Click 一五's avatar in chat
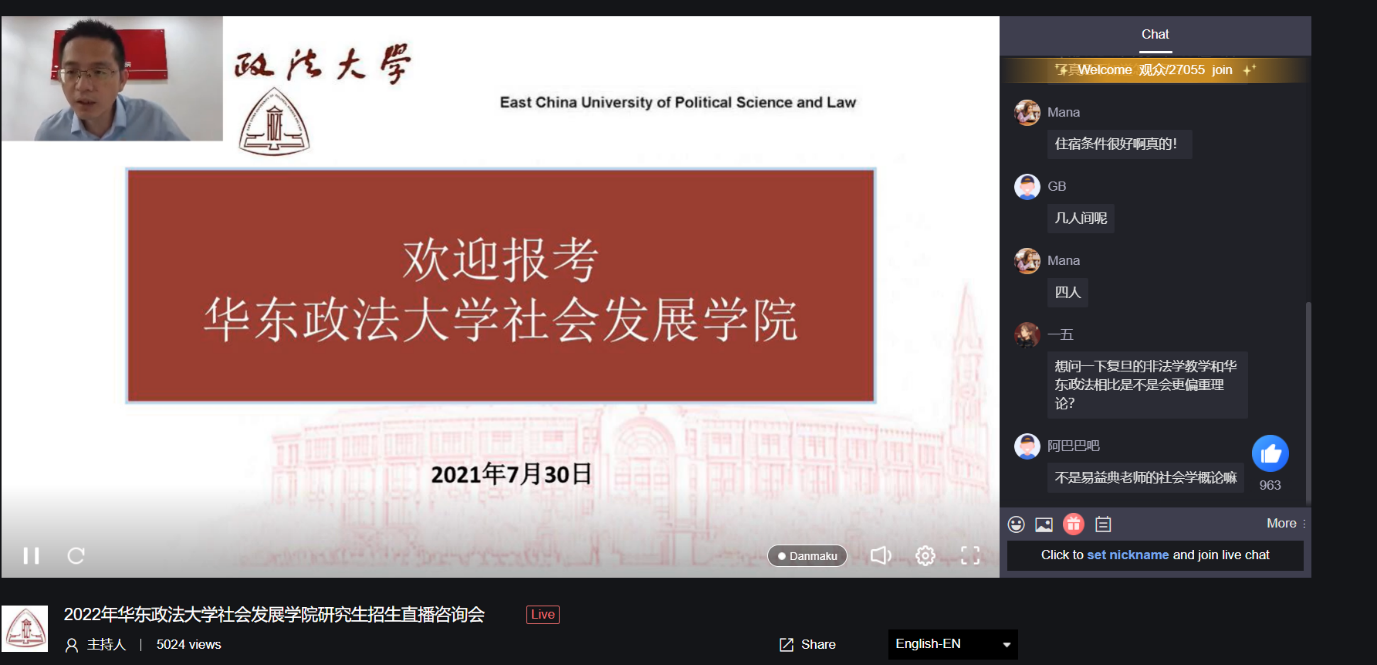This screenshot has width=1377, height=665. point(1027,335)
